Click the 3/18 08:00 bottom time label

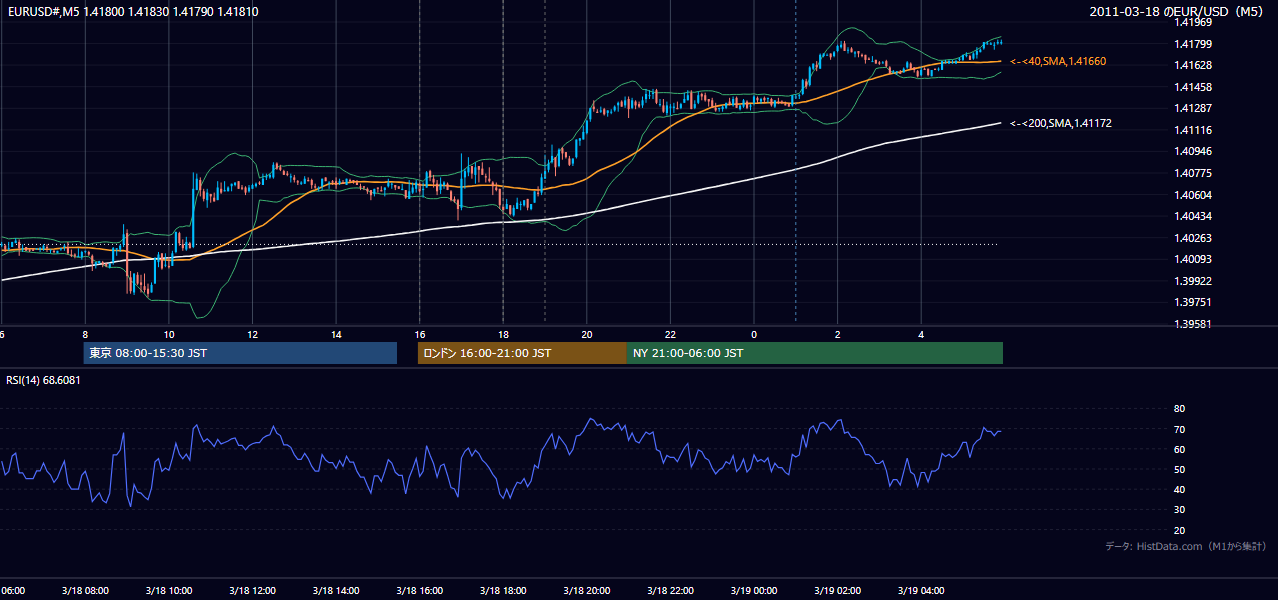84,590
